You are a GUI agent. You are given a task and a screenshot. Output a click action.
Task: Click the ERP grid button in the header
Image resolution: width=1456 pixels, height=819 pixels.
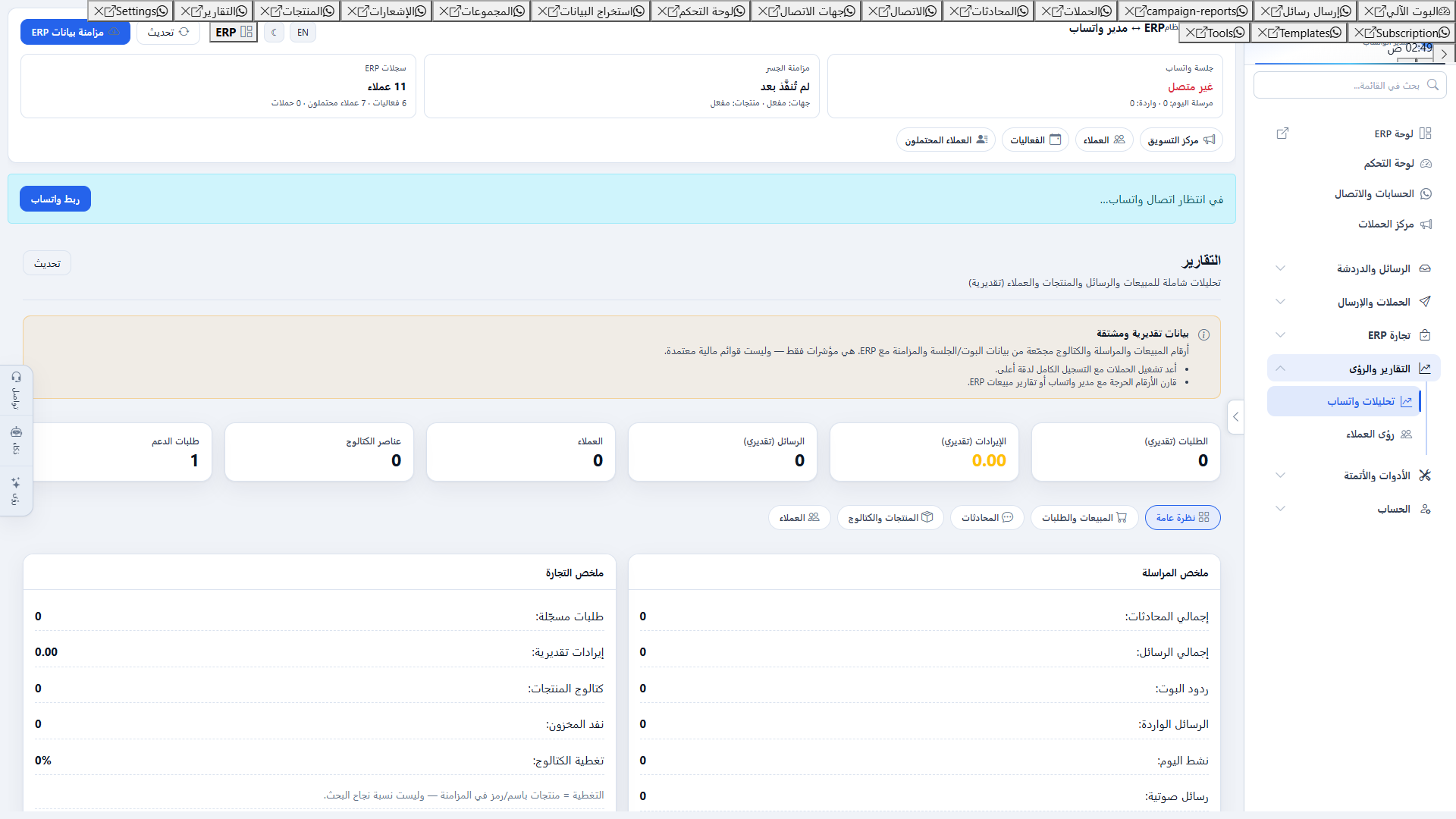[x=234, y=33]
